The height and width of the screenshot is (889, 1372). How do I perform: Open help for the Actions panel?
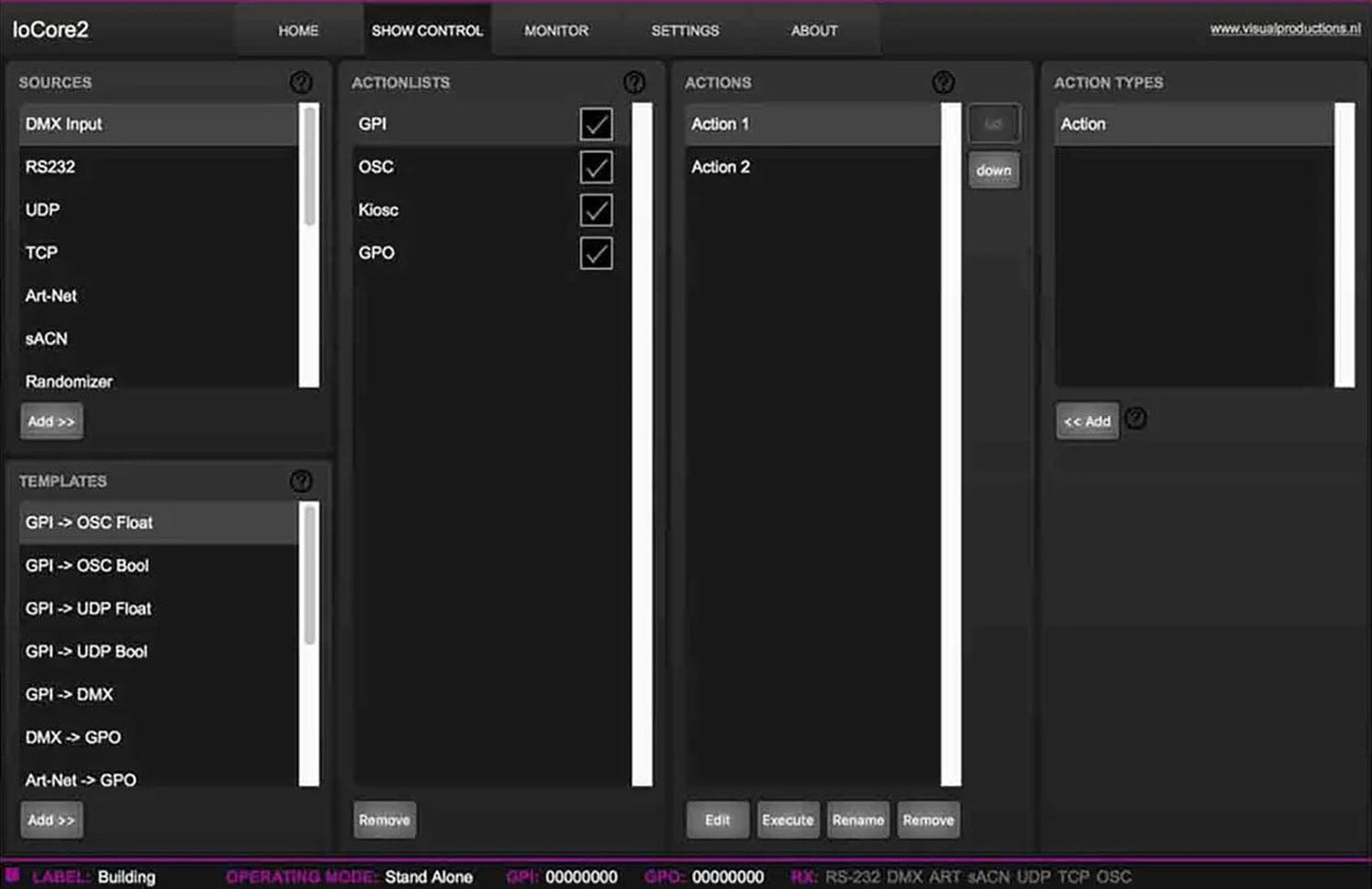coord(944,82)
